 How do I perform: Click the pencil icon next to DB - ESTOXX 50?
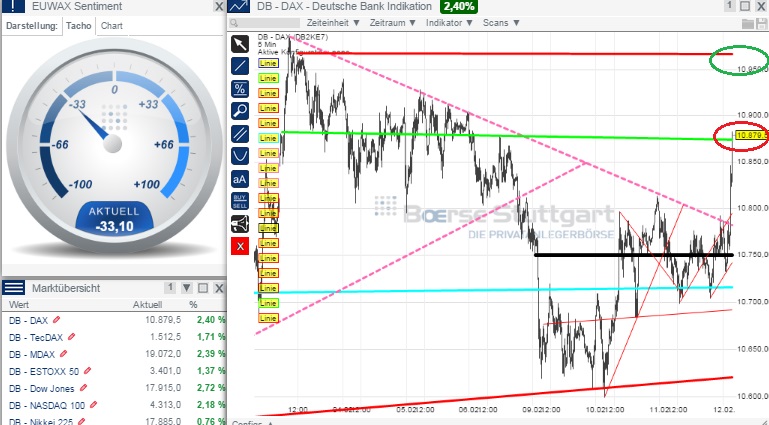click(x=87, y=371)
